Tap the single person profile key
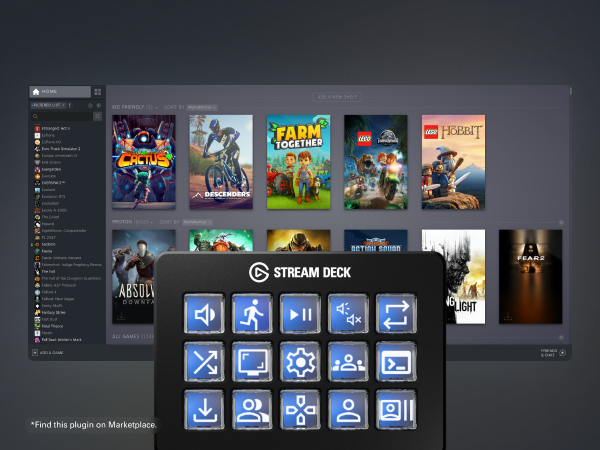 point(348,409)
